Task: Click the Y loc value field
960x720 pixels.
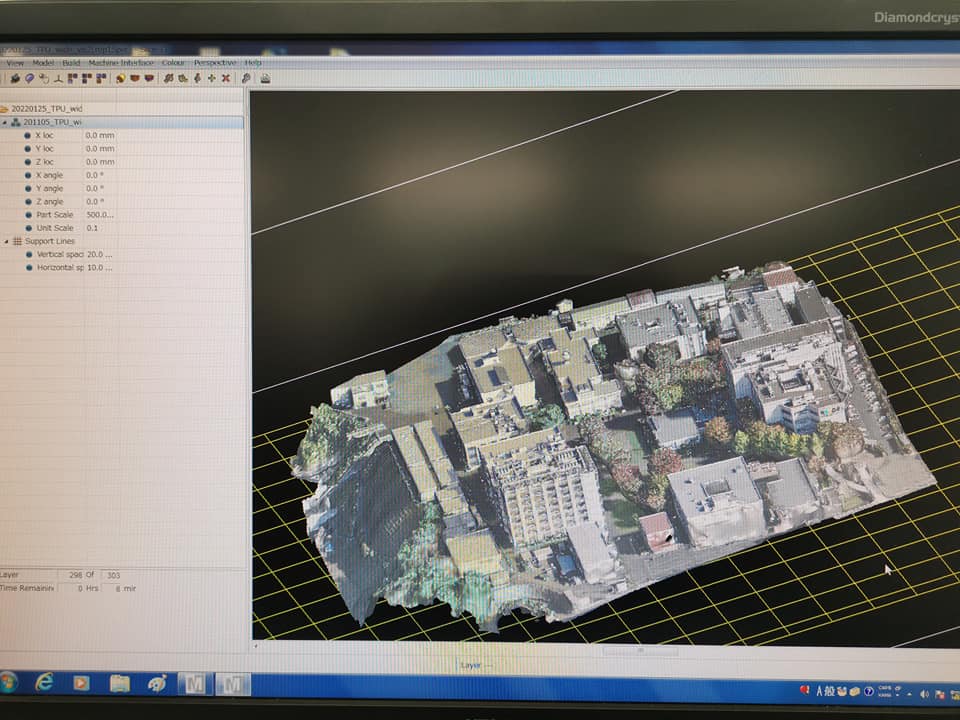Action: pyautogui.click(x=100, y=149)
